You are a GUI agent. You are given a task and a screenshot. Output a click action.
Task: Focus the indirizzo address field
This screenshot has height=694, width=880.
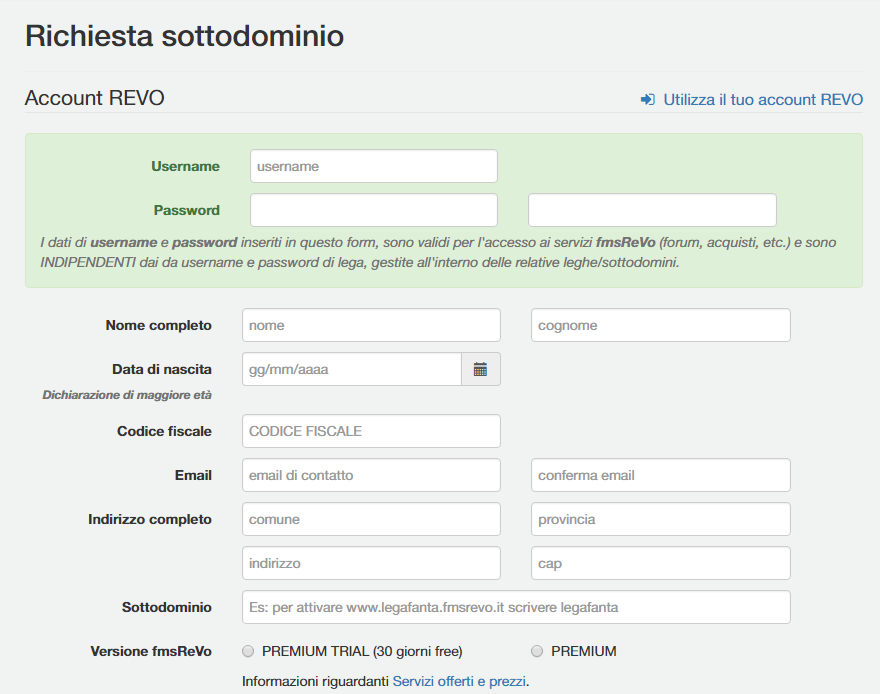pyautogui.click(x=371, y=563)
